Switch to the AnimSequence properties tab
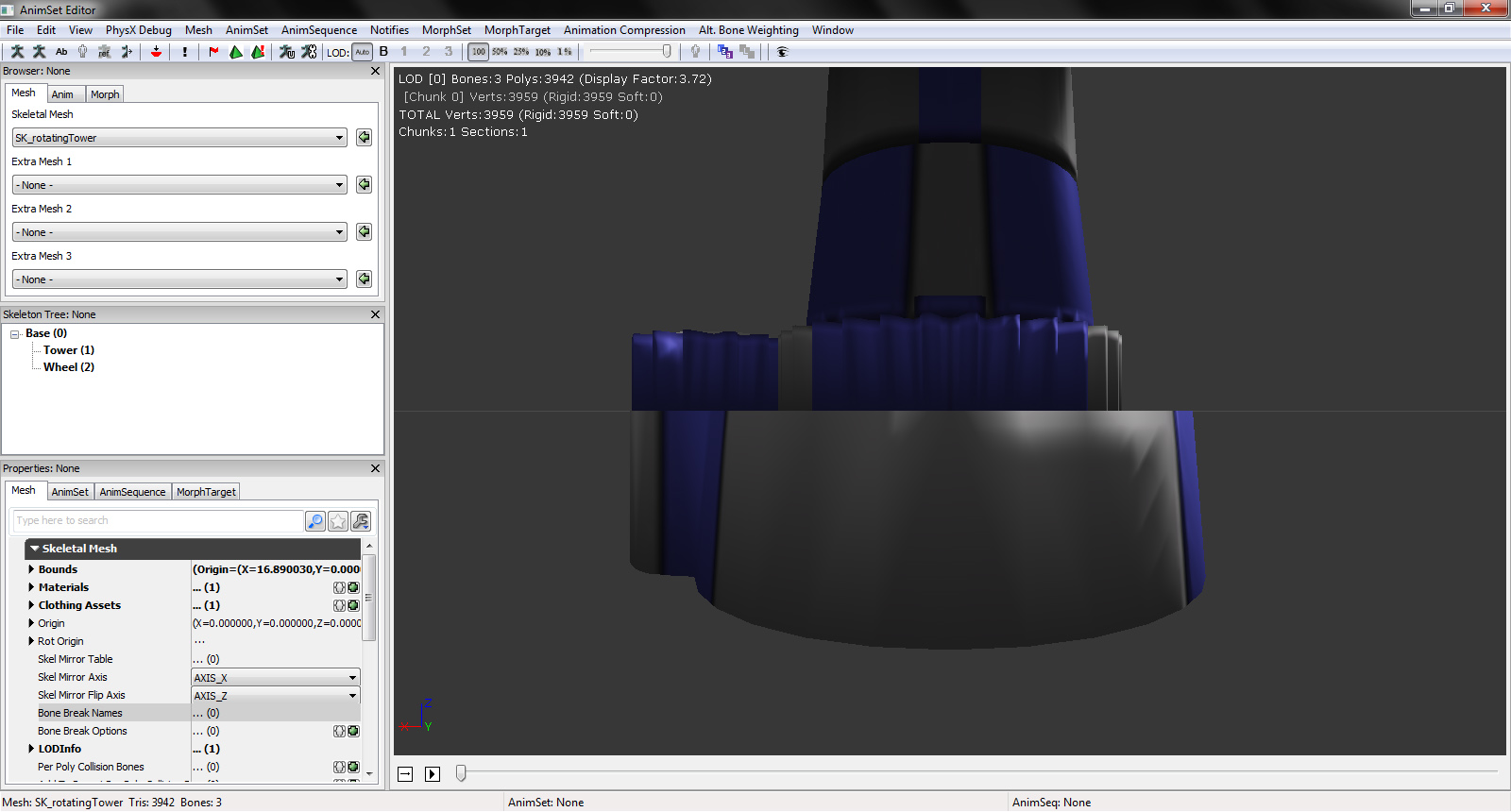Screen dimensions: 1511x812 pyautogui.click(x=132, y=492)
